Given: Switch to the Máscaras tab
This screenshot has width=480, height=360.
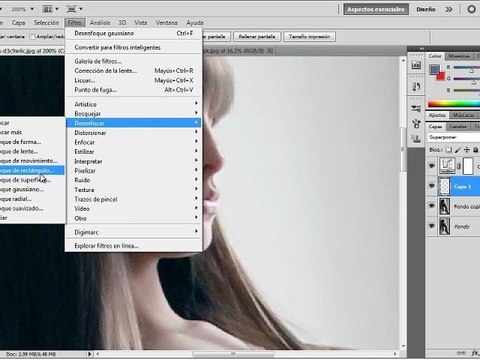Looking at the screenshot, I should (463, 115).
